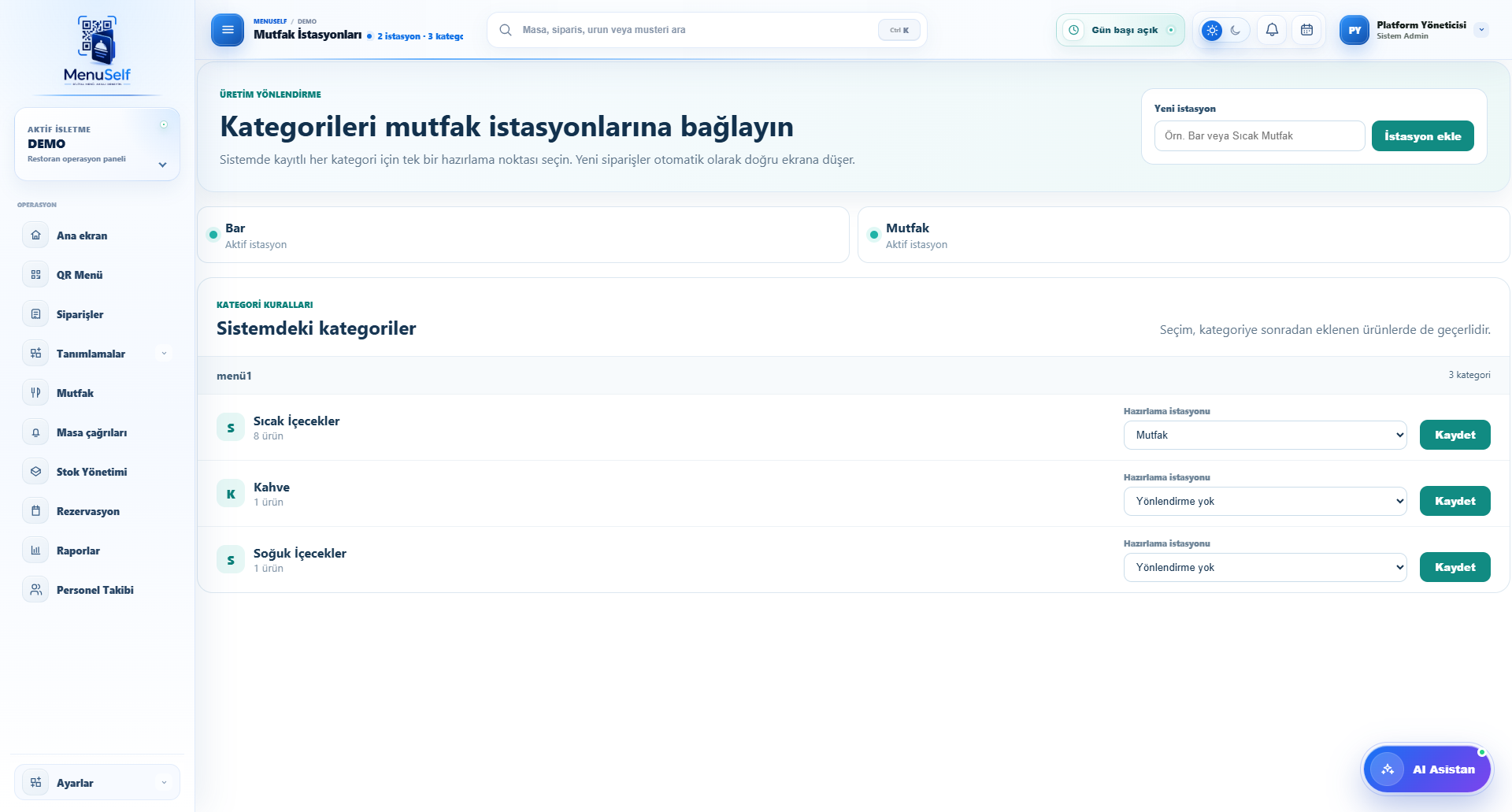Select the Bar station card
This screenshot has height=812, width=1512.
click(523, 235)
